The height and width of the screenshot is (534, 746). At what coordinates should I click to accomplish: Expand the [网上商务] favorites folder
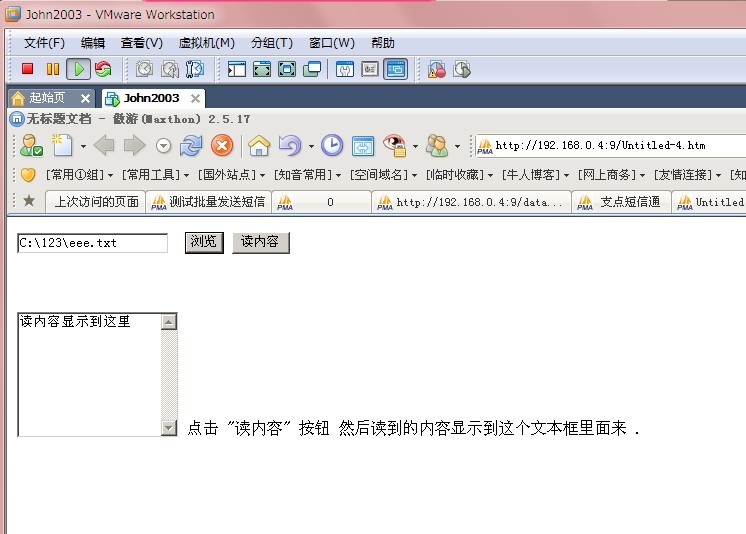click(611, 175)
